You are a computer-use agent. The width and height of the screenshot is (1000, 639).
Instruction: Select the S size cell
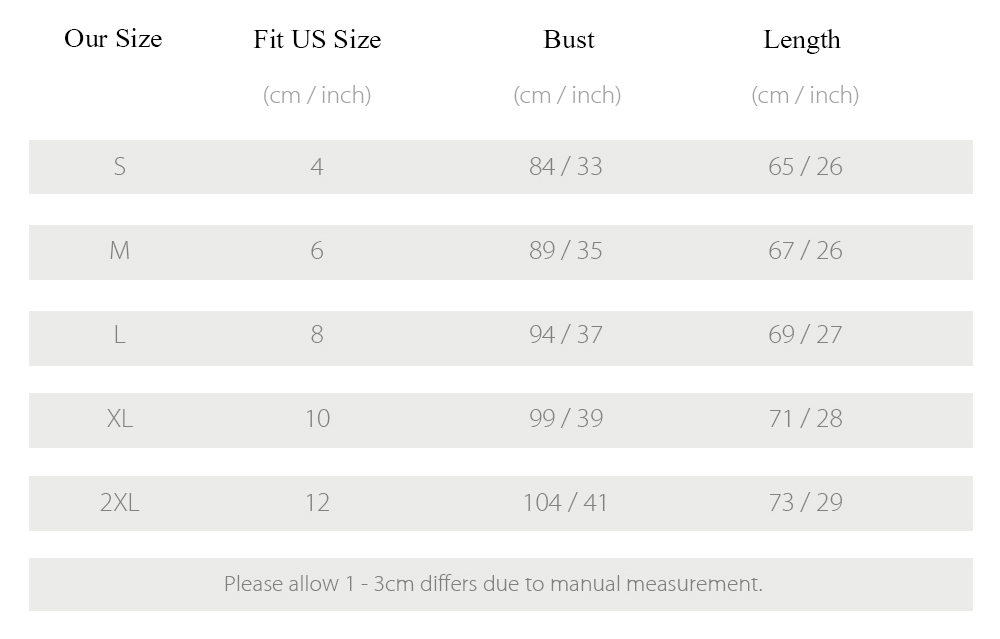click(x=119, y=167)
